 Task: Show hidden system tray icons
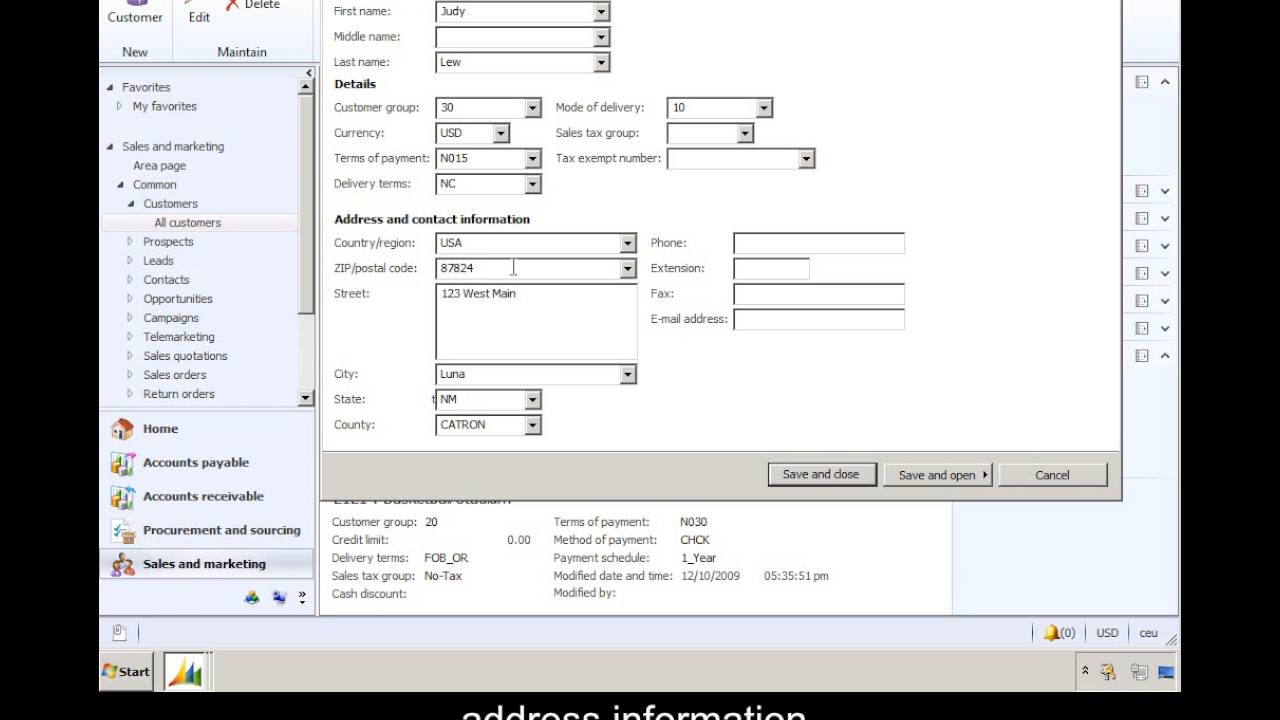(x=1085, y=672)
